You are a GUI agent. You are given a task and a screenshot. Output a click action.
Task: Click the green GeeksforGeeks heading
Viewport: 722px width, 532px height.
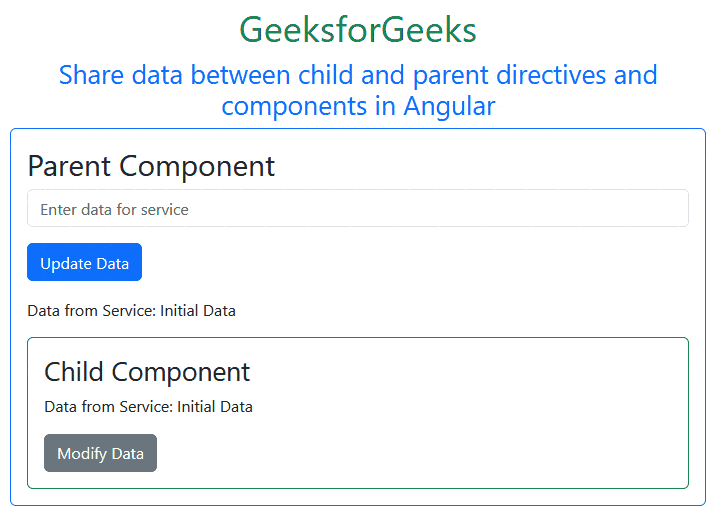(x=358, y=30)
